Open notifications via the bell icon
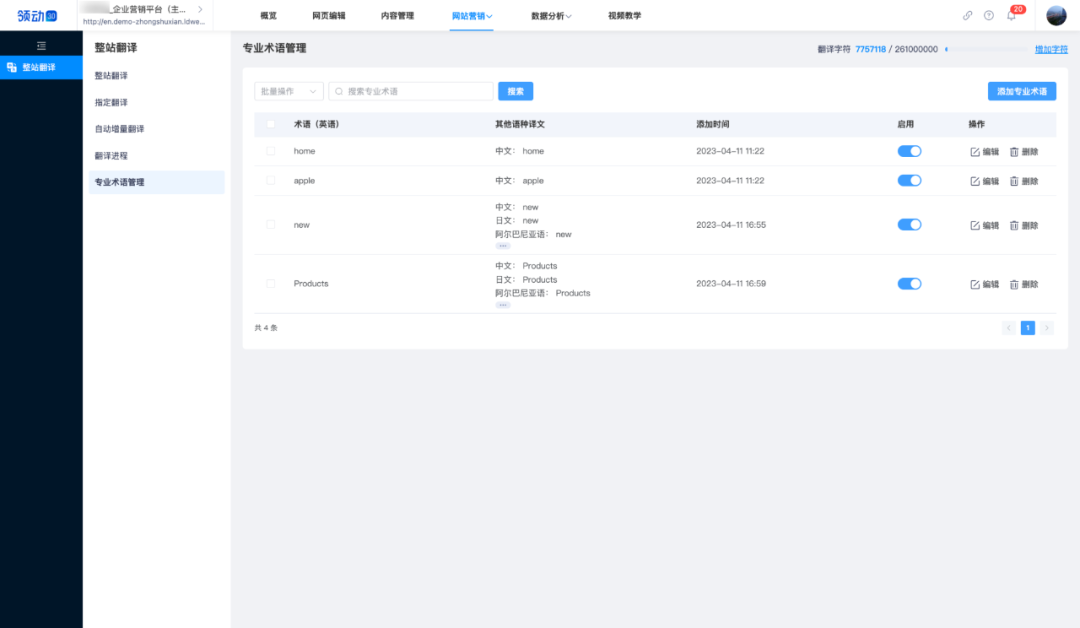This screenshot has height=628, width=1080. (x=1013, y=15)
